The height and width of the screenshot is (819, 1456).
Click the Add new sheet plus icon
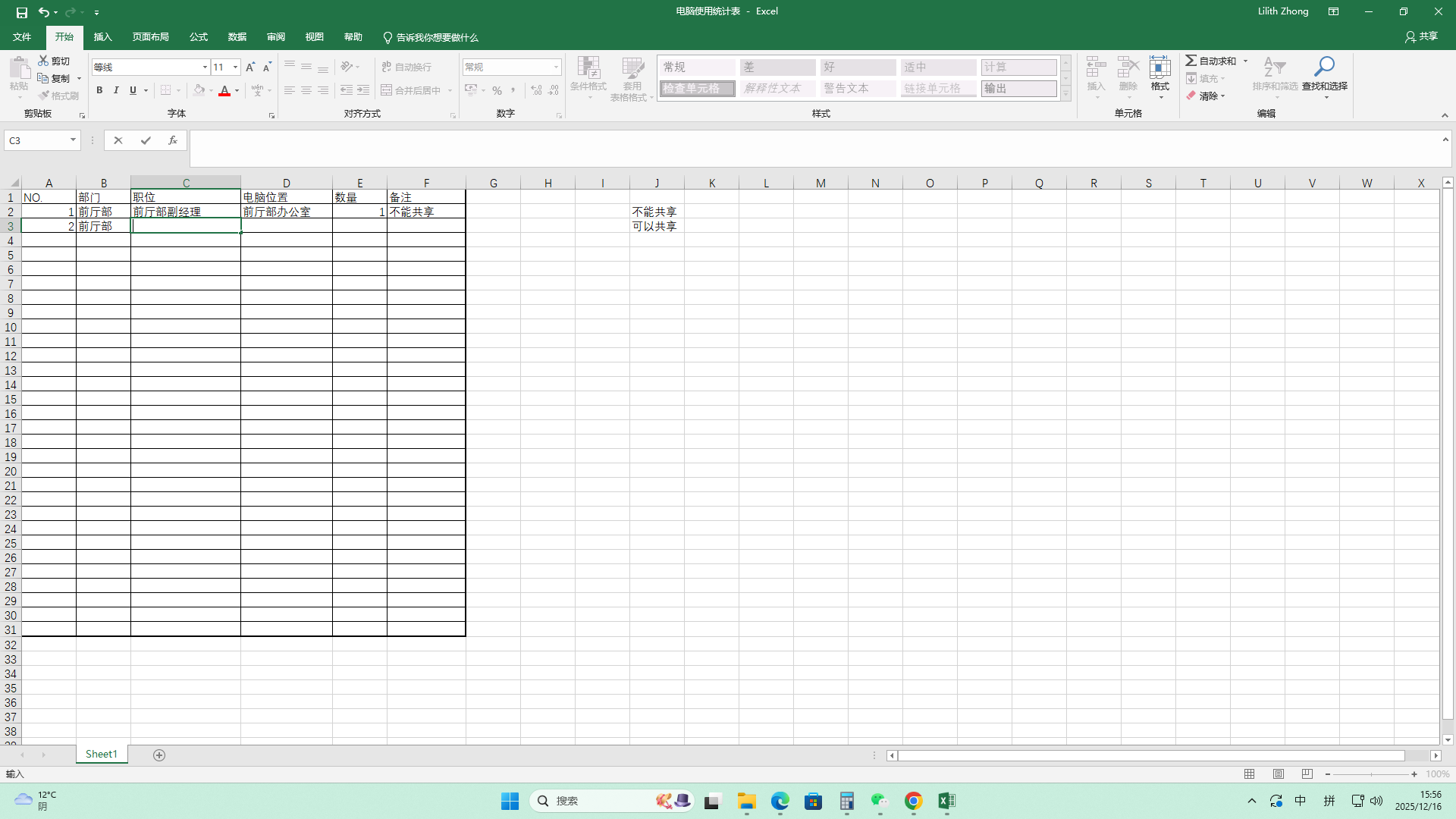pyautogui.click(x=159, y=755)
